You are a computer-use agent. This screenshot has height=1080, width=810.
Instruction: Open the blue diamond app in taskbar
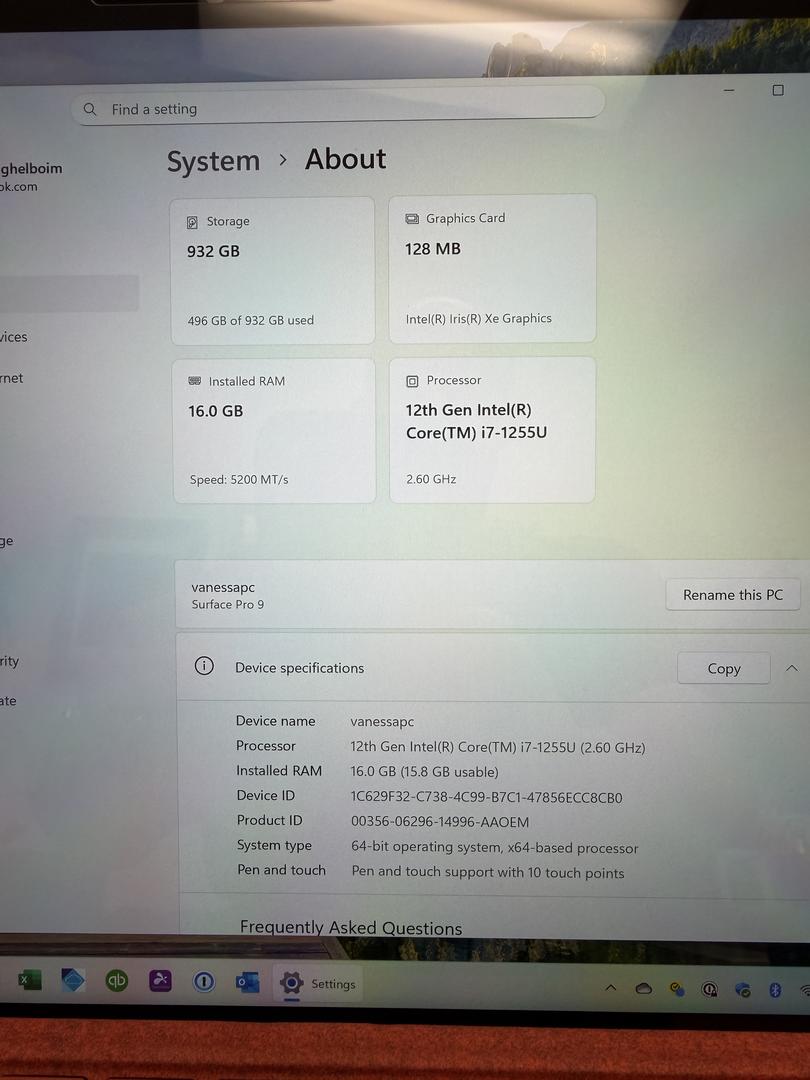73,979
